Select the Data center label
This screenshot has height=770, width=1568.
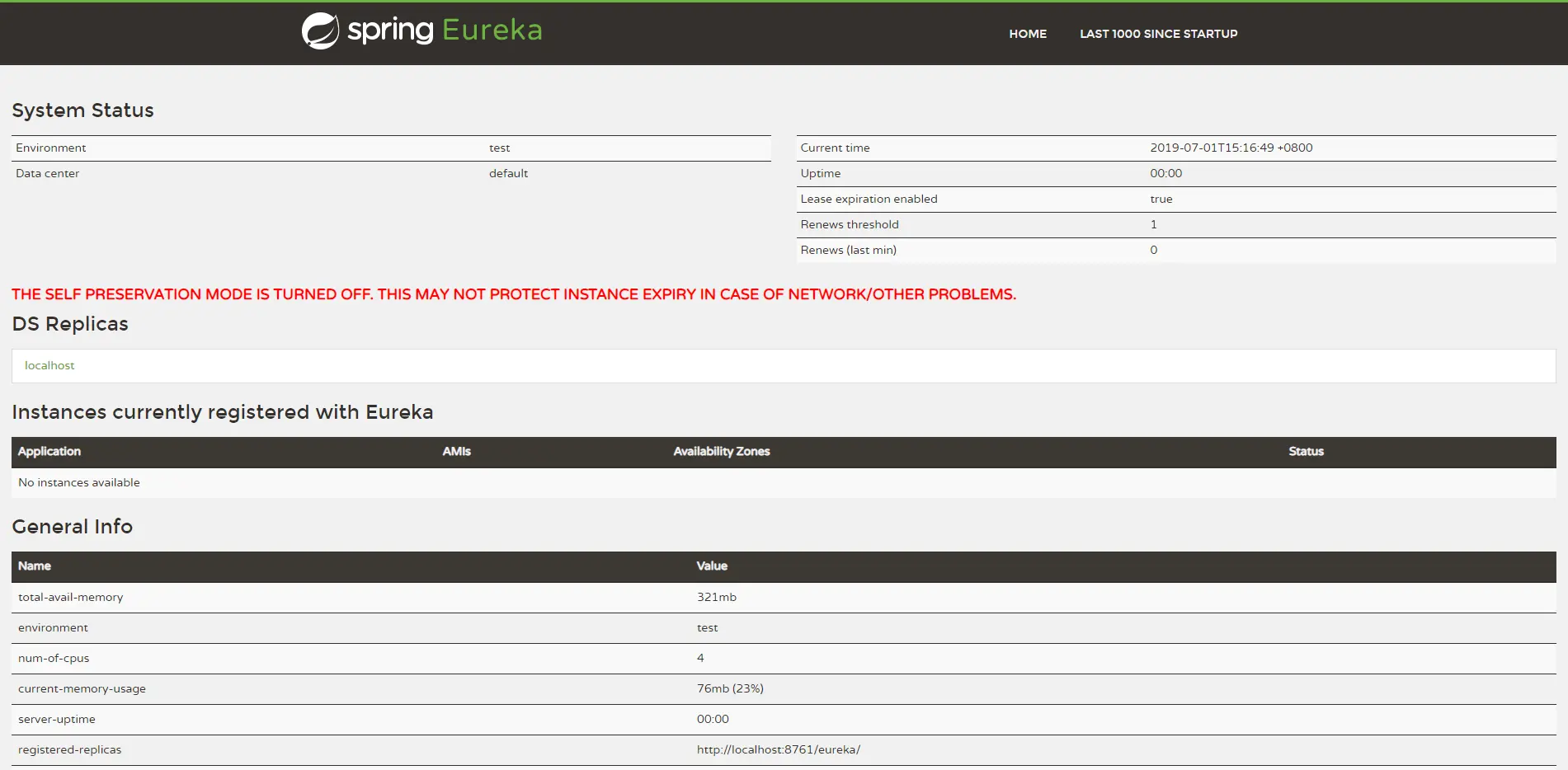tap(47, 173)
